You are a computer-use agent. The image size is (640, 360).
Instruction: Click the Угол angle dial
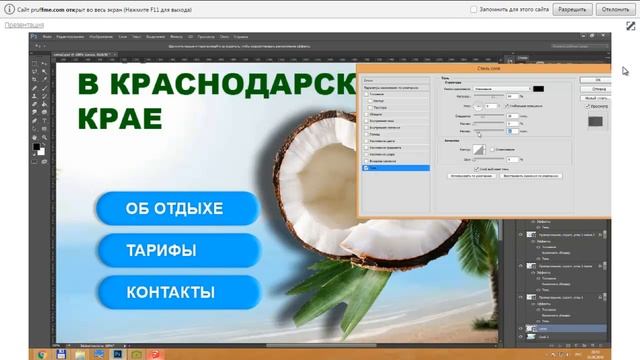(x=478, y=107)
